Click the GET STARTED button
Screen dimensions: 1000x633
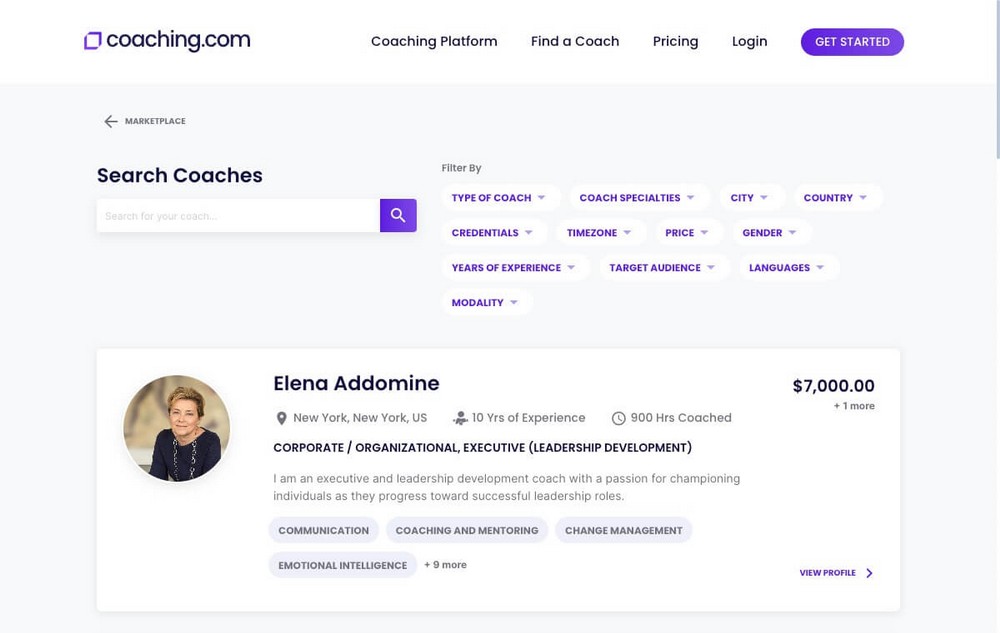[x=852, y=42]
